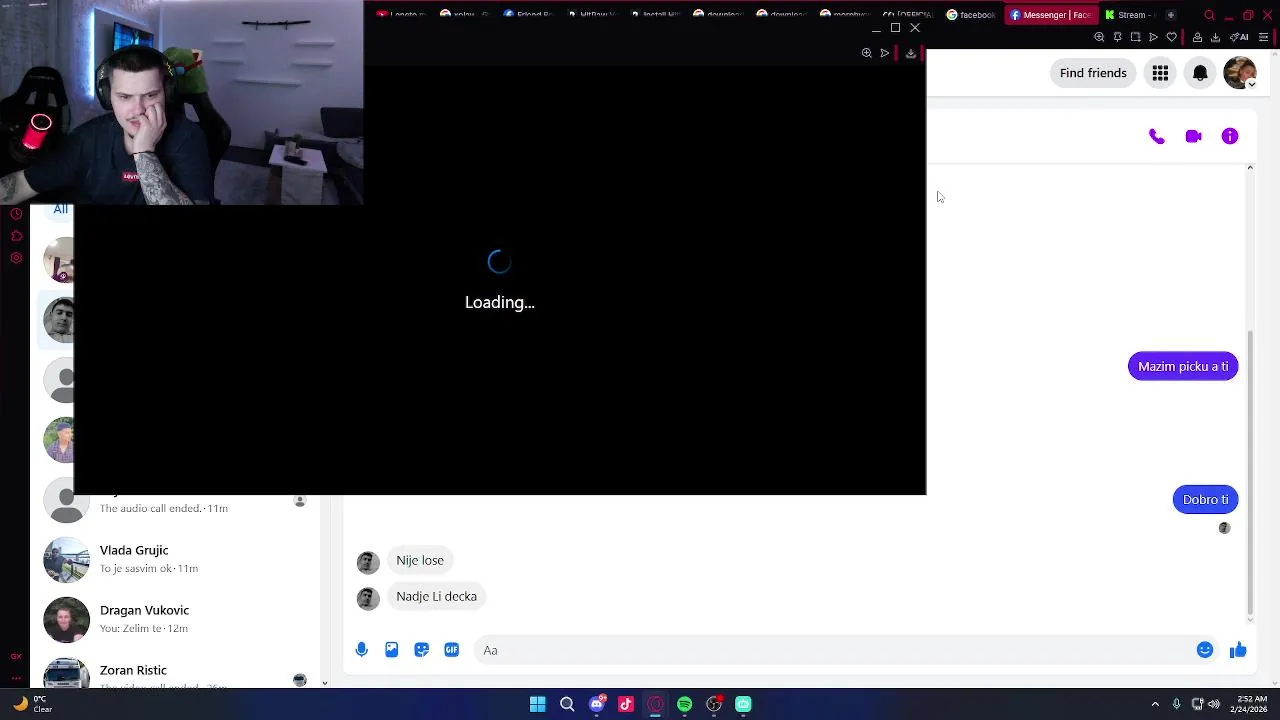Screen dimensions: 1280x720
Task: Open emoji picker in message box
Action: pos(1205,650)
